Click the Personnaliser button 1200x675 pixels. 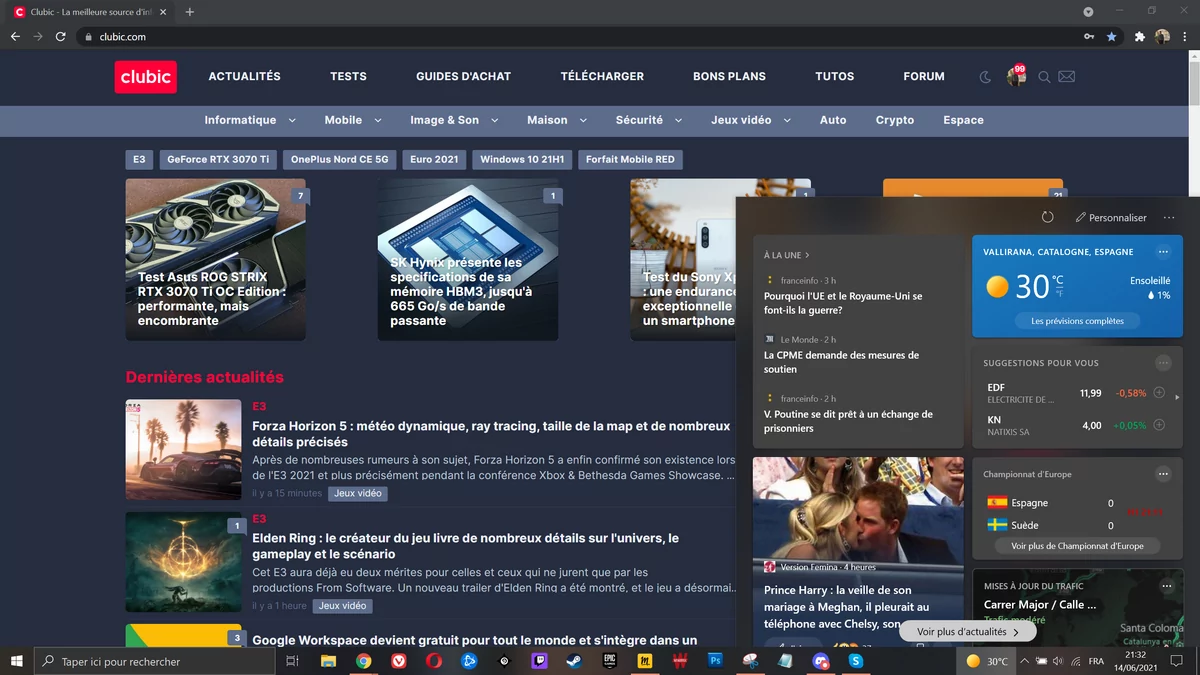click(x=1111, y=217)
